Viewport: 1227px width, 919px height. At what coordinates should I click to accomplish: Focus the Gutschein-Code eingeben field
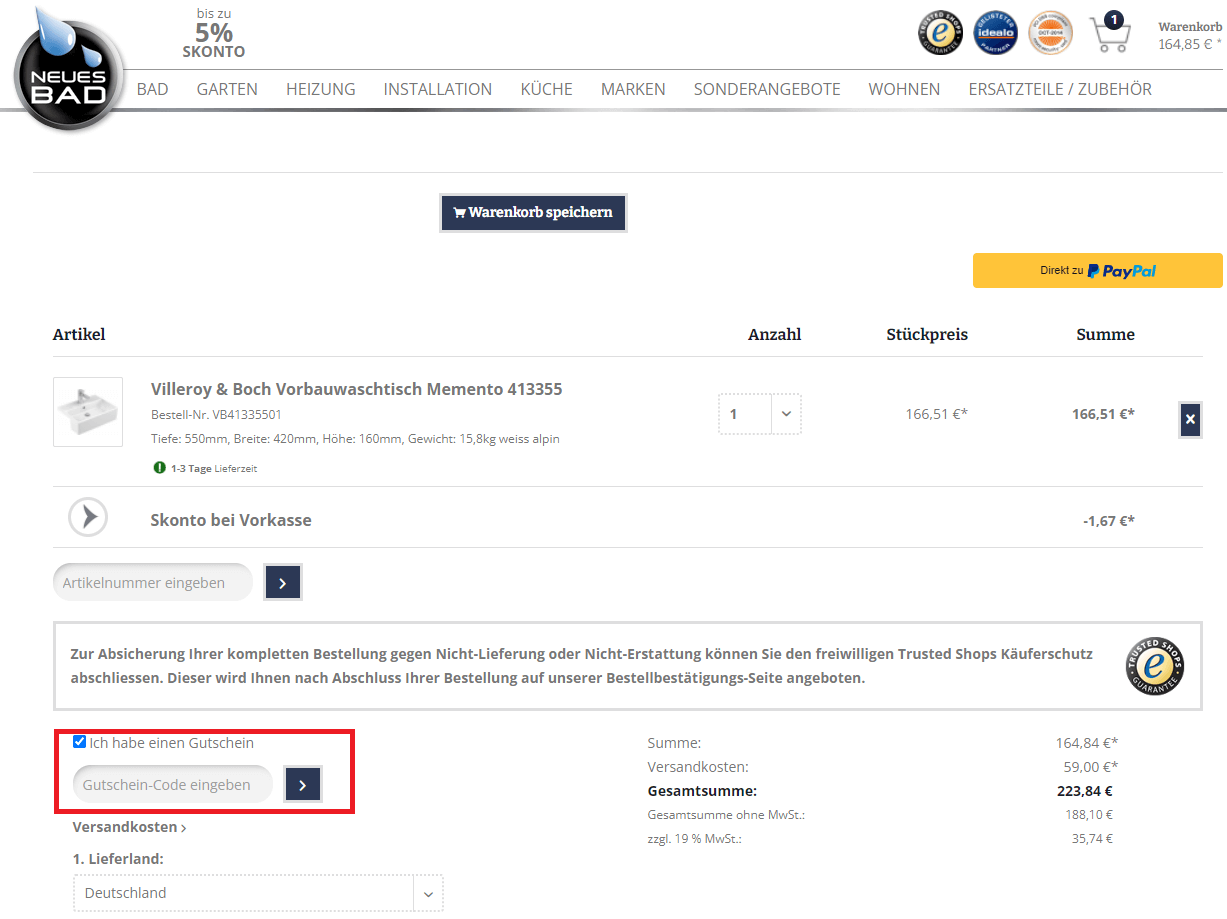pyautogui.click(x=173, y=785)
